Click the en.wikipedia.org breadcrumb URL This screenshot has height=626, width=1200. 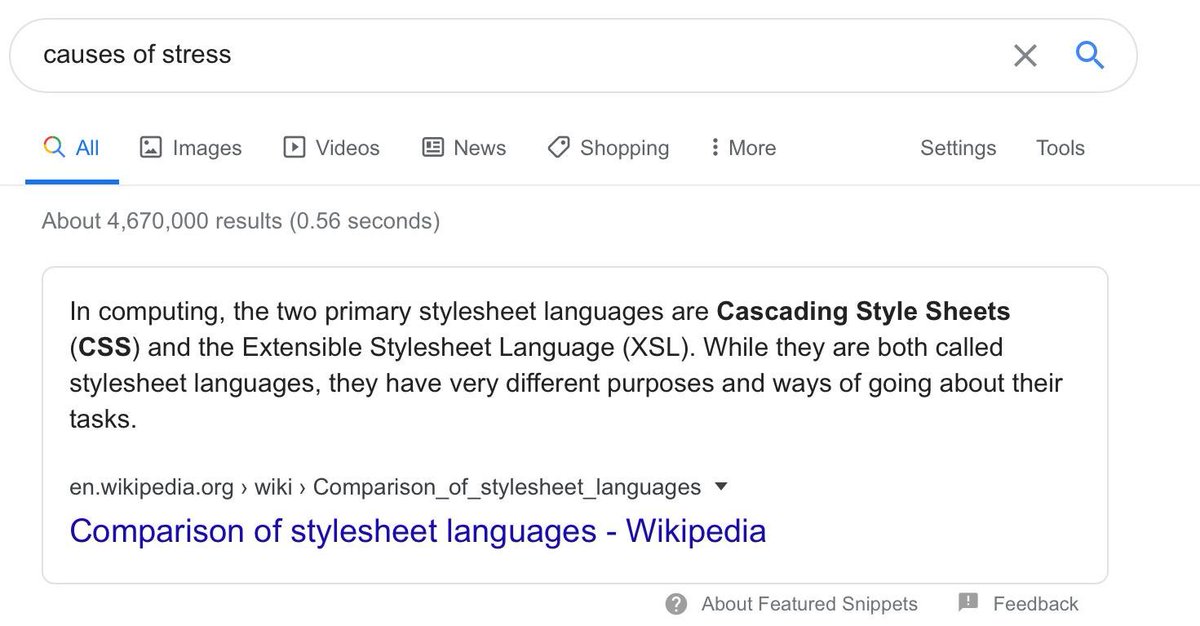tap(385, 488)
